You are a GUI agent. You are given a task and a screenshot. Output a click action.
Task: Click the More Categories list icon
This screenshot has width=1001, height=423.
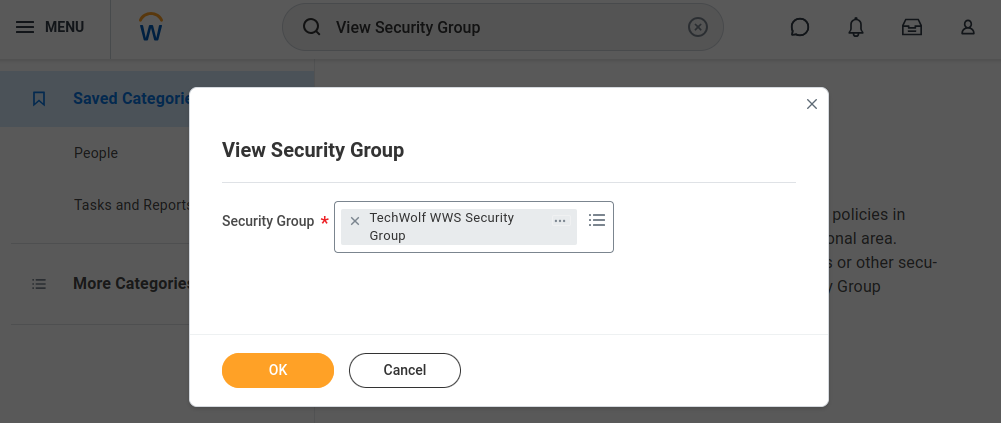click(x=39, y=284)
